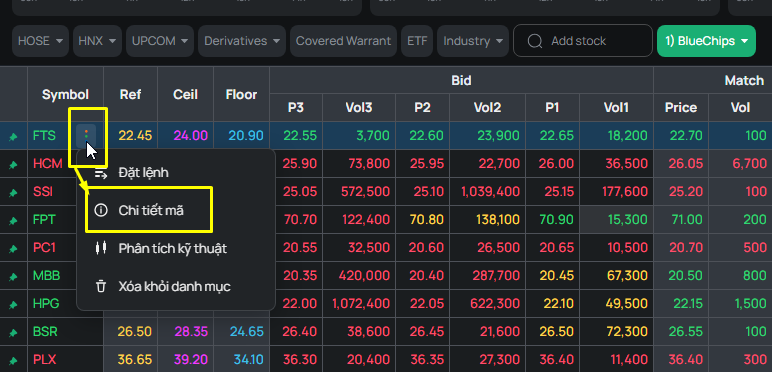
Task: Open the HOSE exchange dropdown
Action: click(40, 41)
